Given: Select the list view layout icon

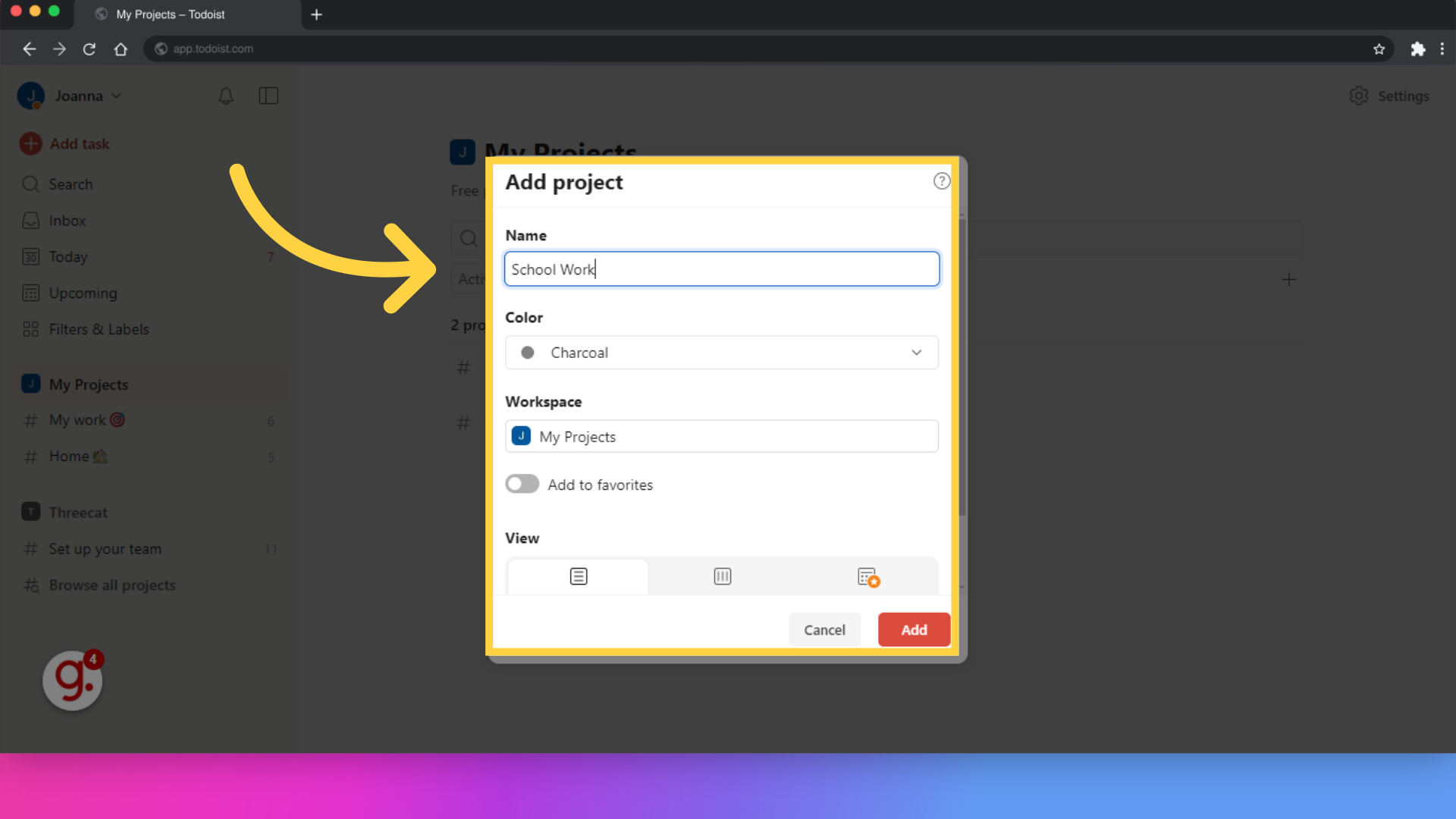Looking at the screenshot, I should coord(579,576).
